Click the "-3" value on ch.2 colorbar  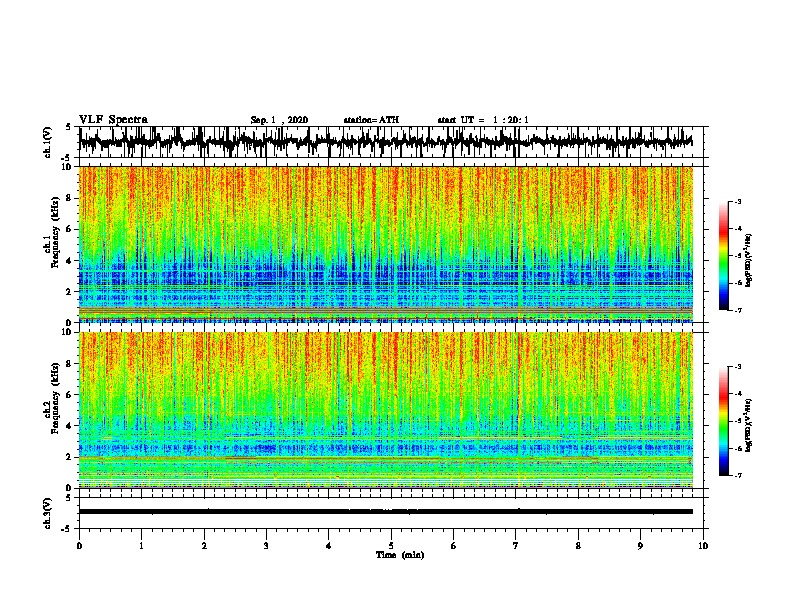click(x=737, y=367)
